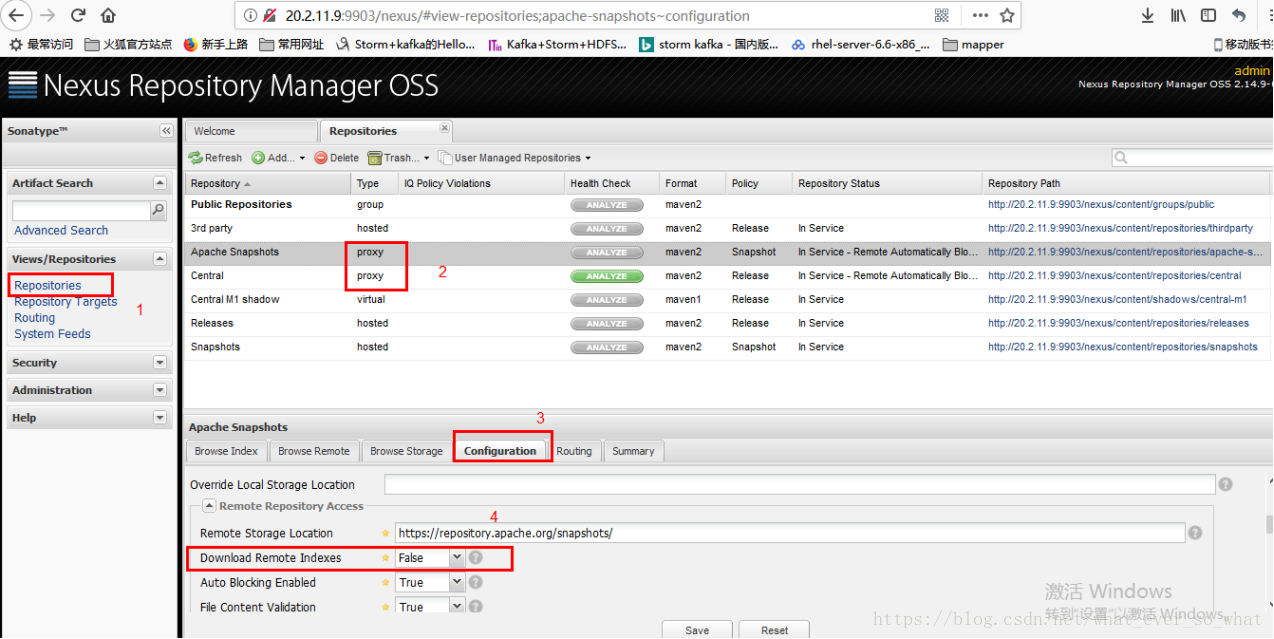Open User Managed Repositories filter dropdown
Viewport: 1274px width, 639px height.
(x=515, y=158)
